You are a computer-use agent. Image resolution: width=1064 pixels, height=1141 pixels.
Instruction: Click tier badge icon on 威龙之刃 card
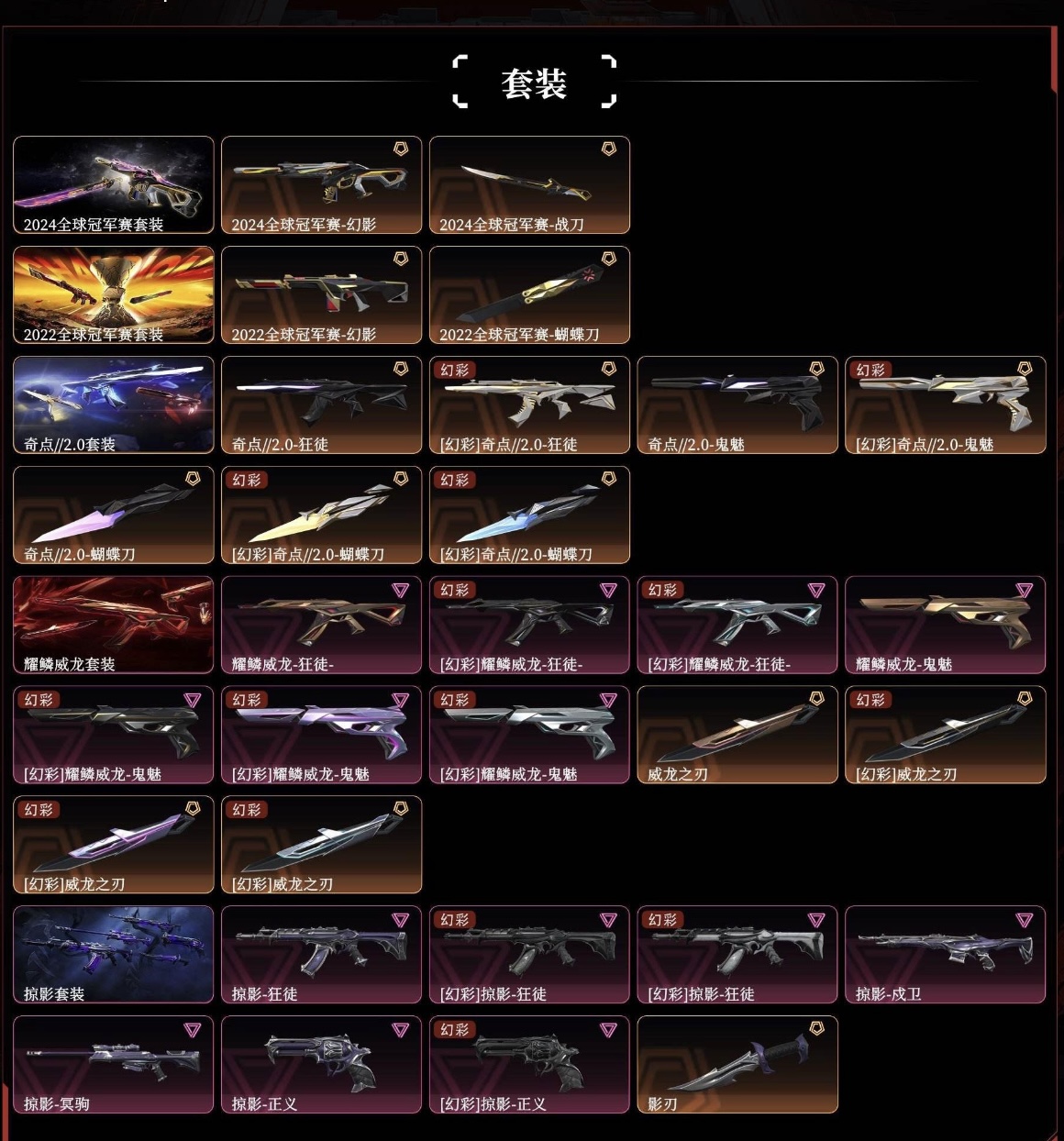(816, 699)
